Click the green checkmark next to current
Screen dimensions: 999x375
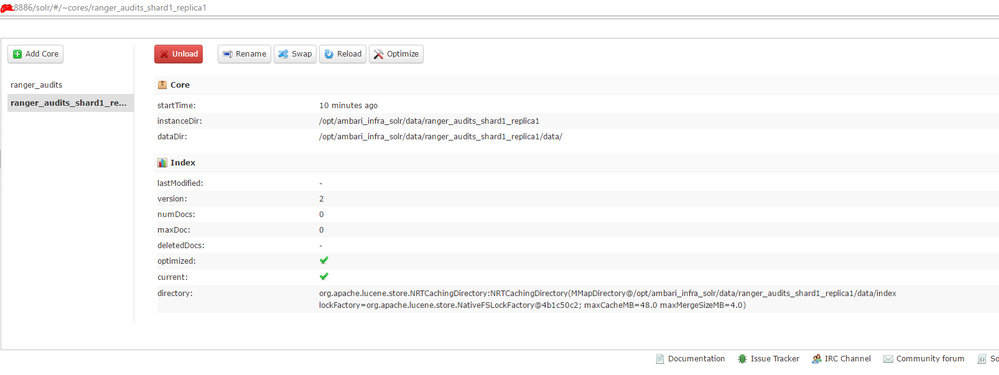point(324,276)
